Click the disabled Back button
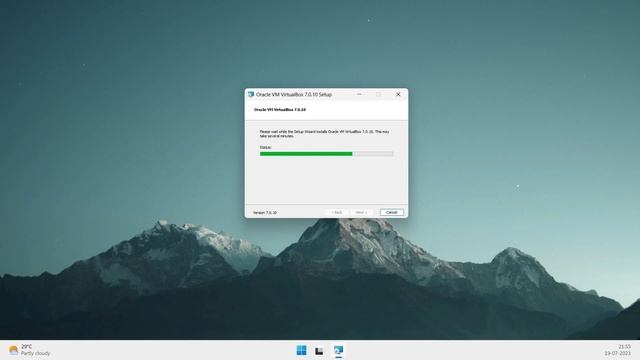The height and width of the screenshot is (360, 640). click(x=337, y=212)
